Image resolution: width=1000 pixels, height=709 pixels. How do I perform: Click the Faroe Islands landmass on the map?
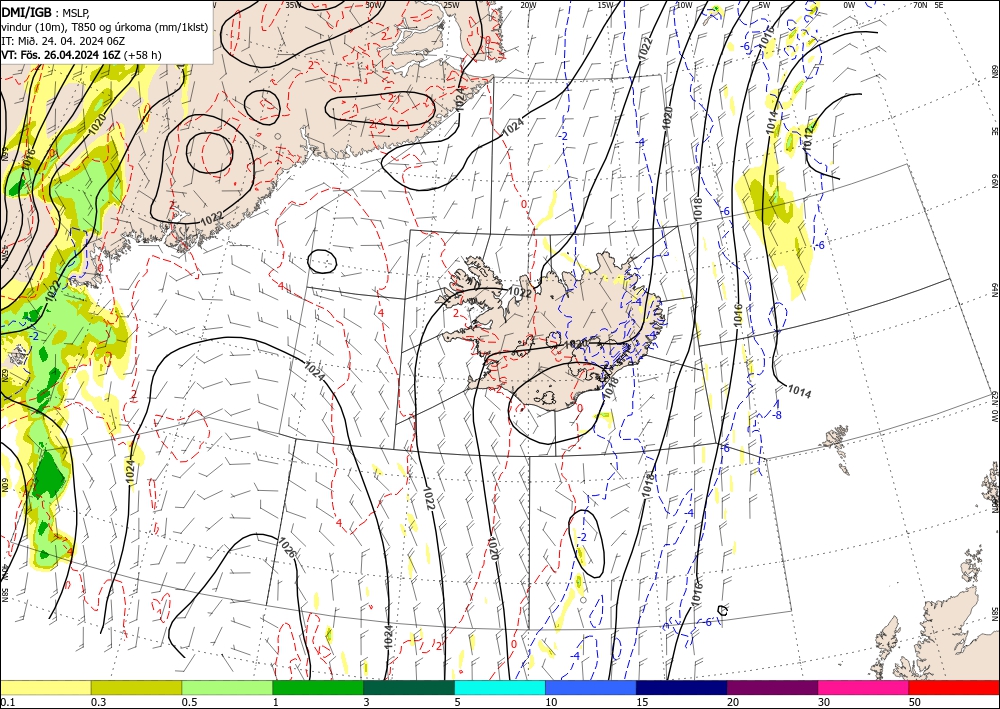point(837,440)
